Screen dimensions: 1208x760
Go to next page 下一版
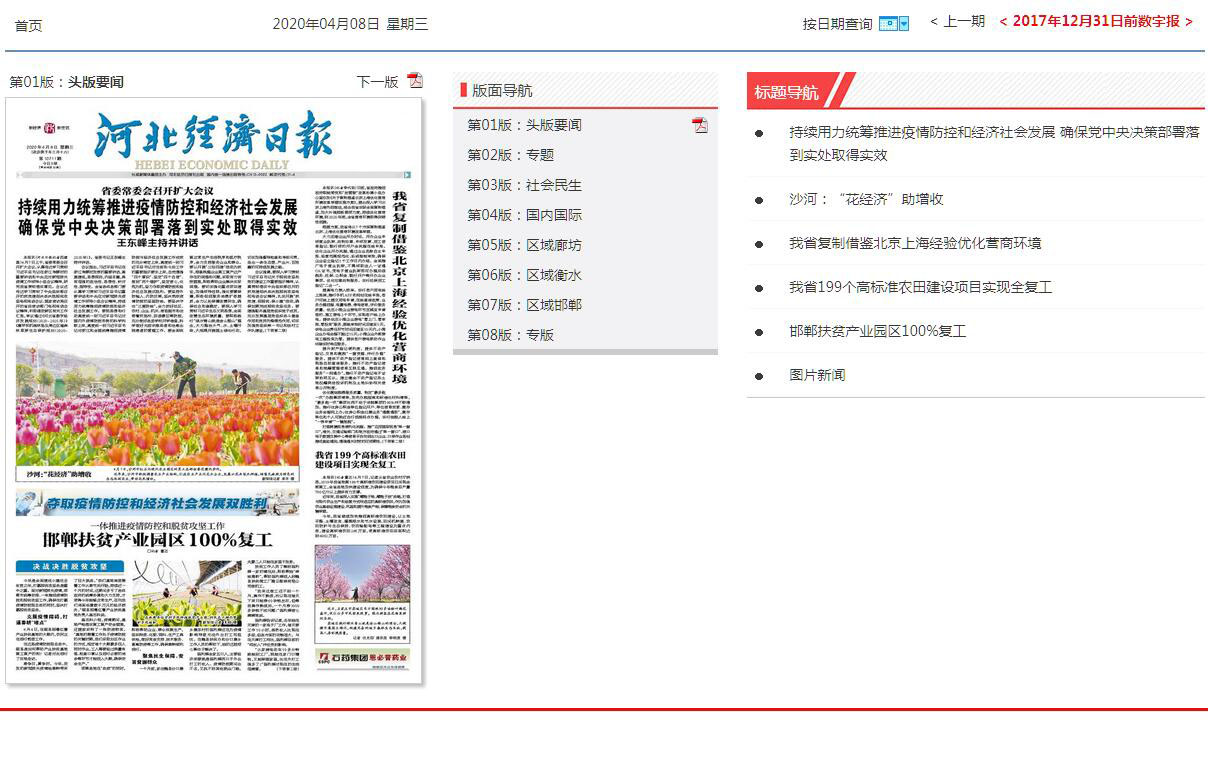point(377,82)
